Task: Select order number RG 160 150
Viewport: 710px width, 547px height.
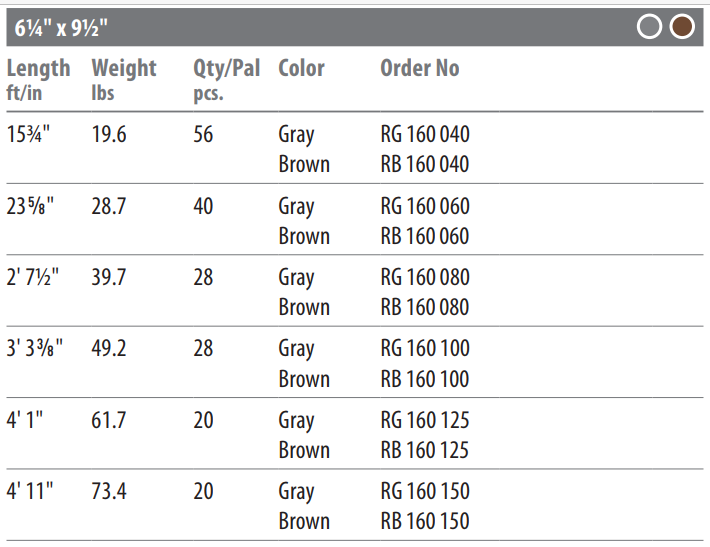Action: (x=425, y=491)
